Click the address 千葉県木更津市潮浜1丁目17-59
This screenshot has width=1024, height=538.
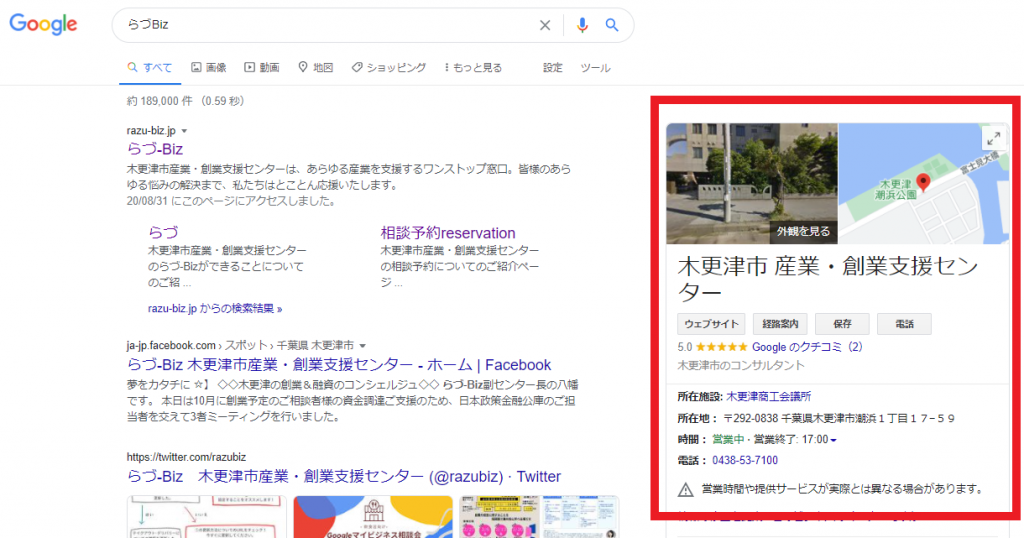(869, 418)
